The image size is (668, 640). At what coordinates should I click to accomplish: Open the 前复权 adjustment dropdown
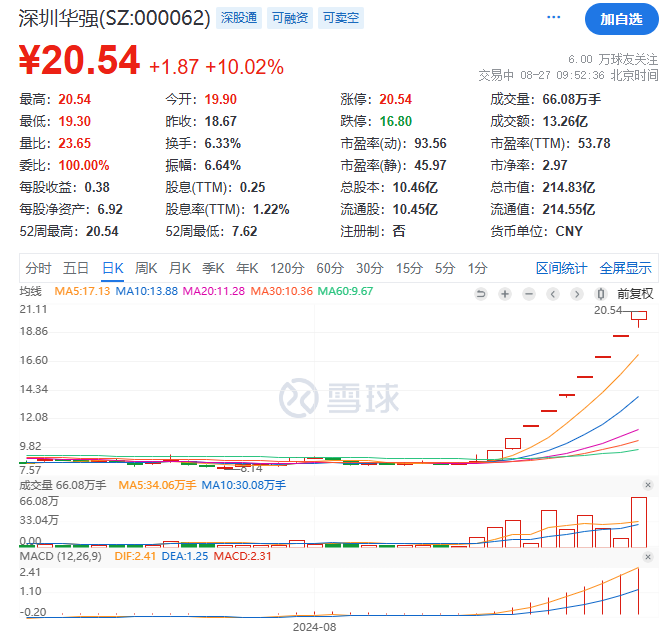(635, 294)
